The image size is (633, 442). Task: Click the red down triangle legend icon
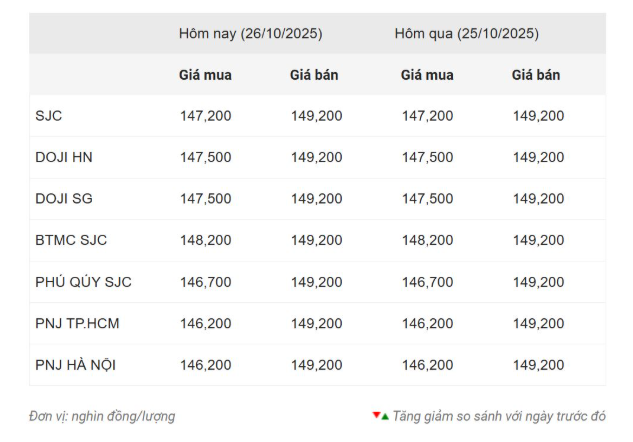[x=376, y=415]
